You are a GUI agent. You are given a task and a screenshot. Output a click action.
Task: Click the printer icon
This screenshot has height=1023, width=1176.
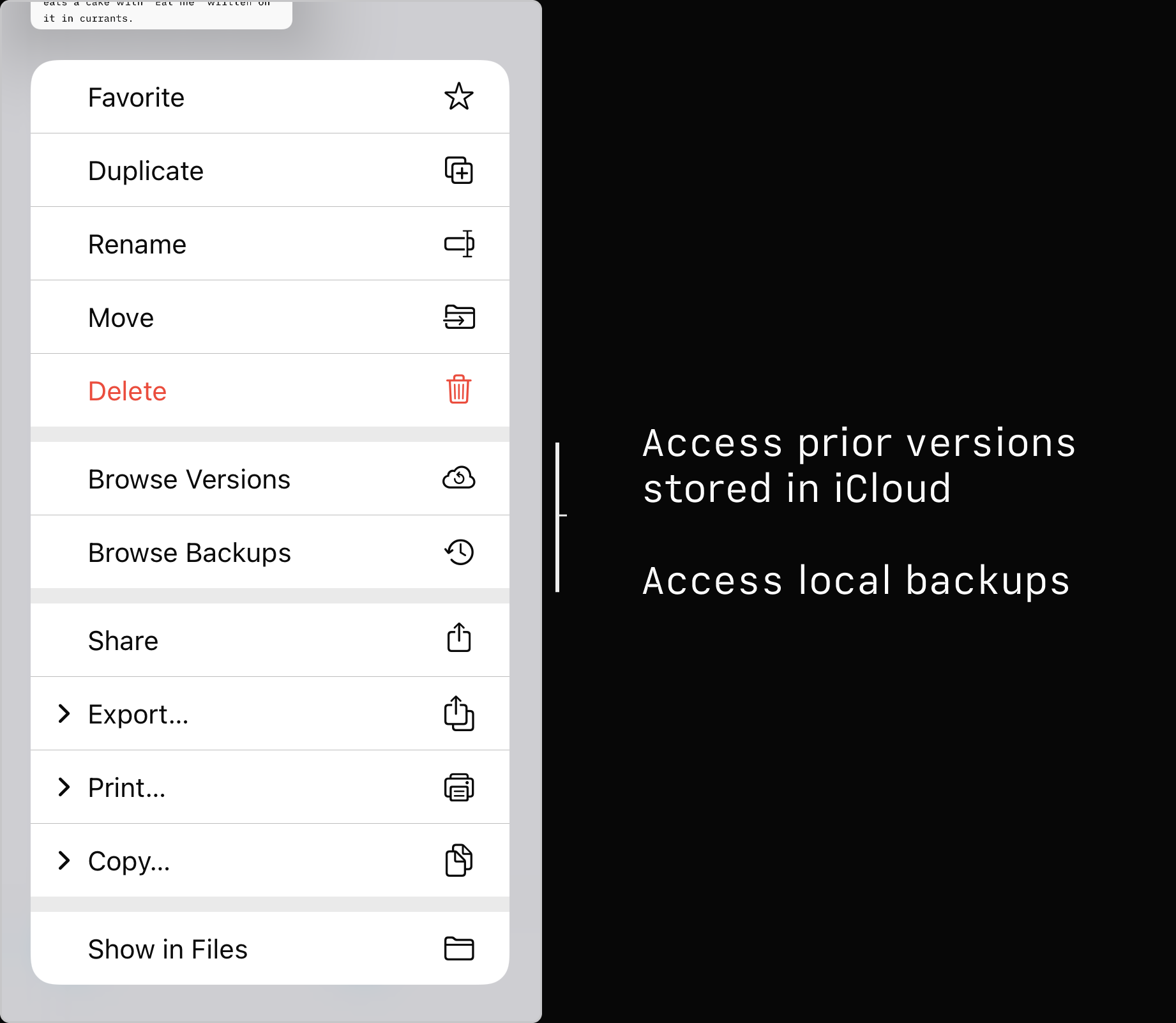point(458,787)
